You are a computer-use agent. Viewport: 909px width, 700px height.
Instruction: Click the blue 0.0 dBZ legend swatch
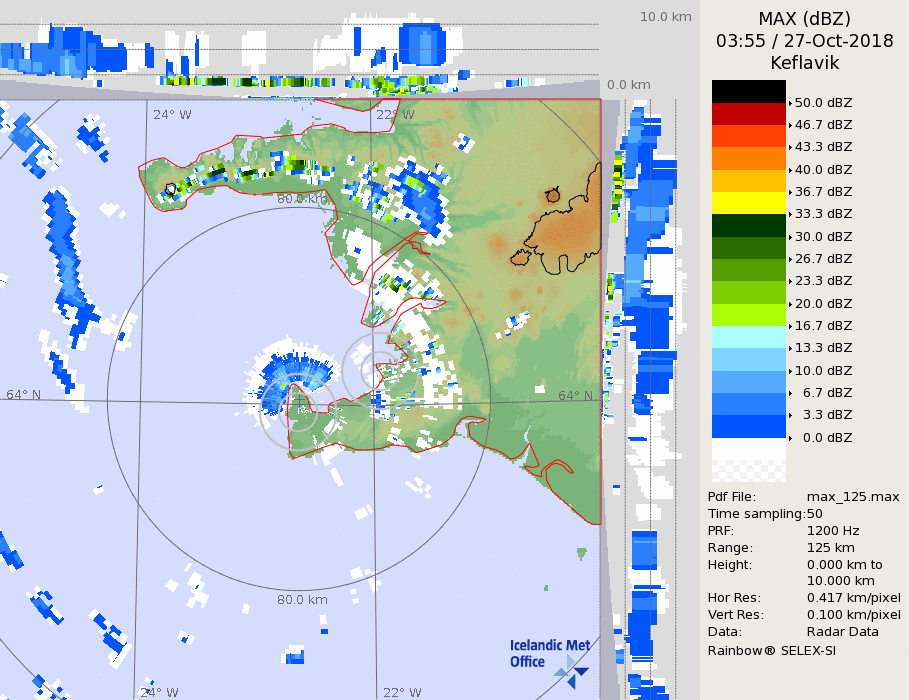749,427
